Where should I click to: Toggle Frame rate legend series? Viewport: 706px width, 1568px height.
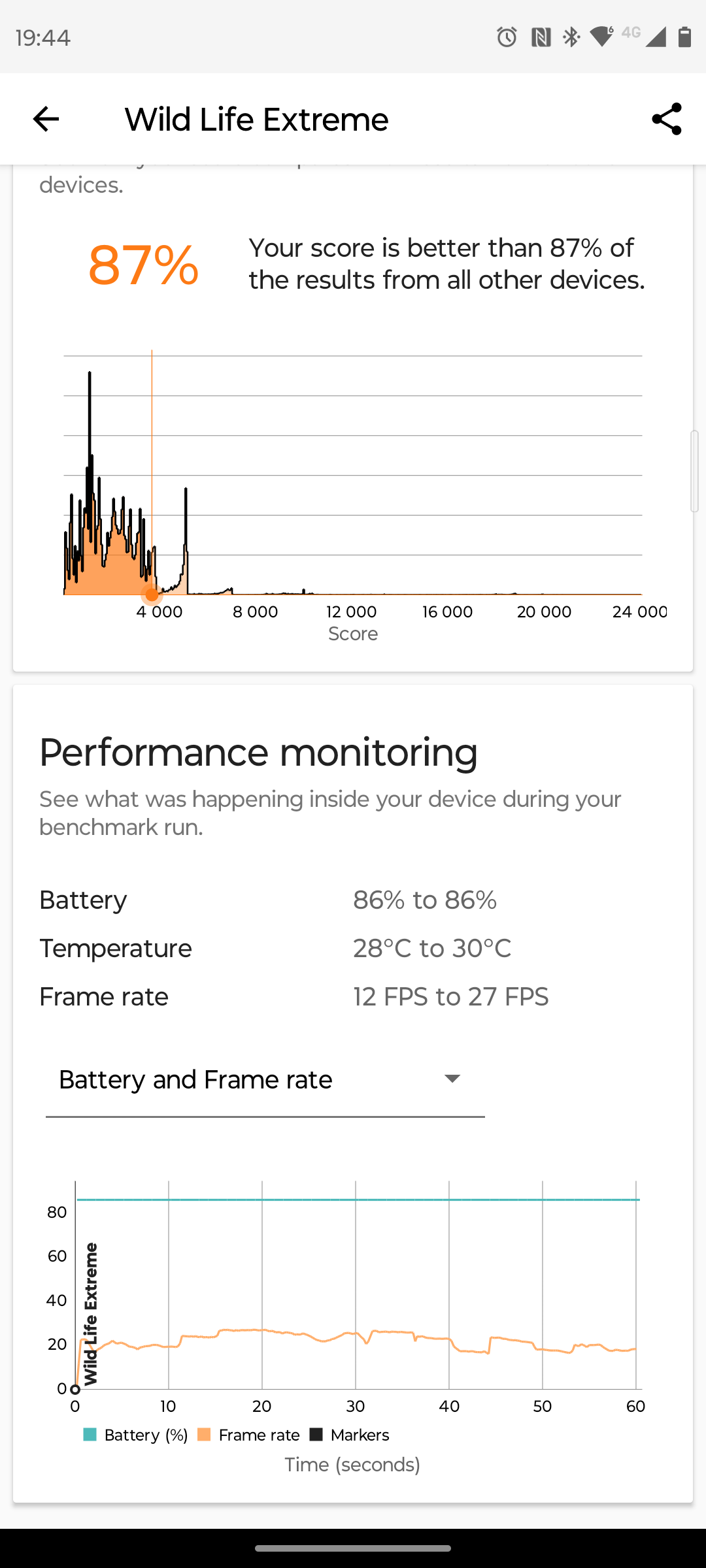click(248, 1435)
